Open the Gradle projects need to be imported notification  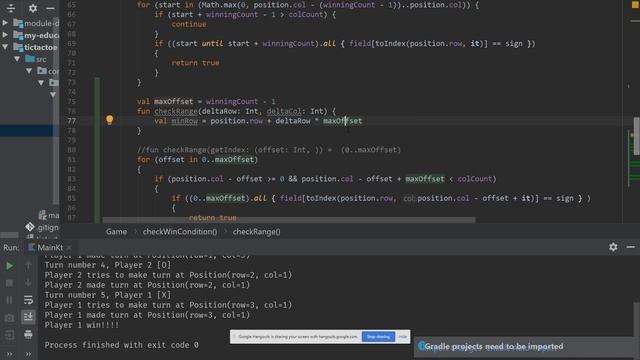pos(493,347)
